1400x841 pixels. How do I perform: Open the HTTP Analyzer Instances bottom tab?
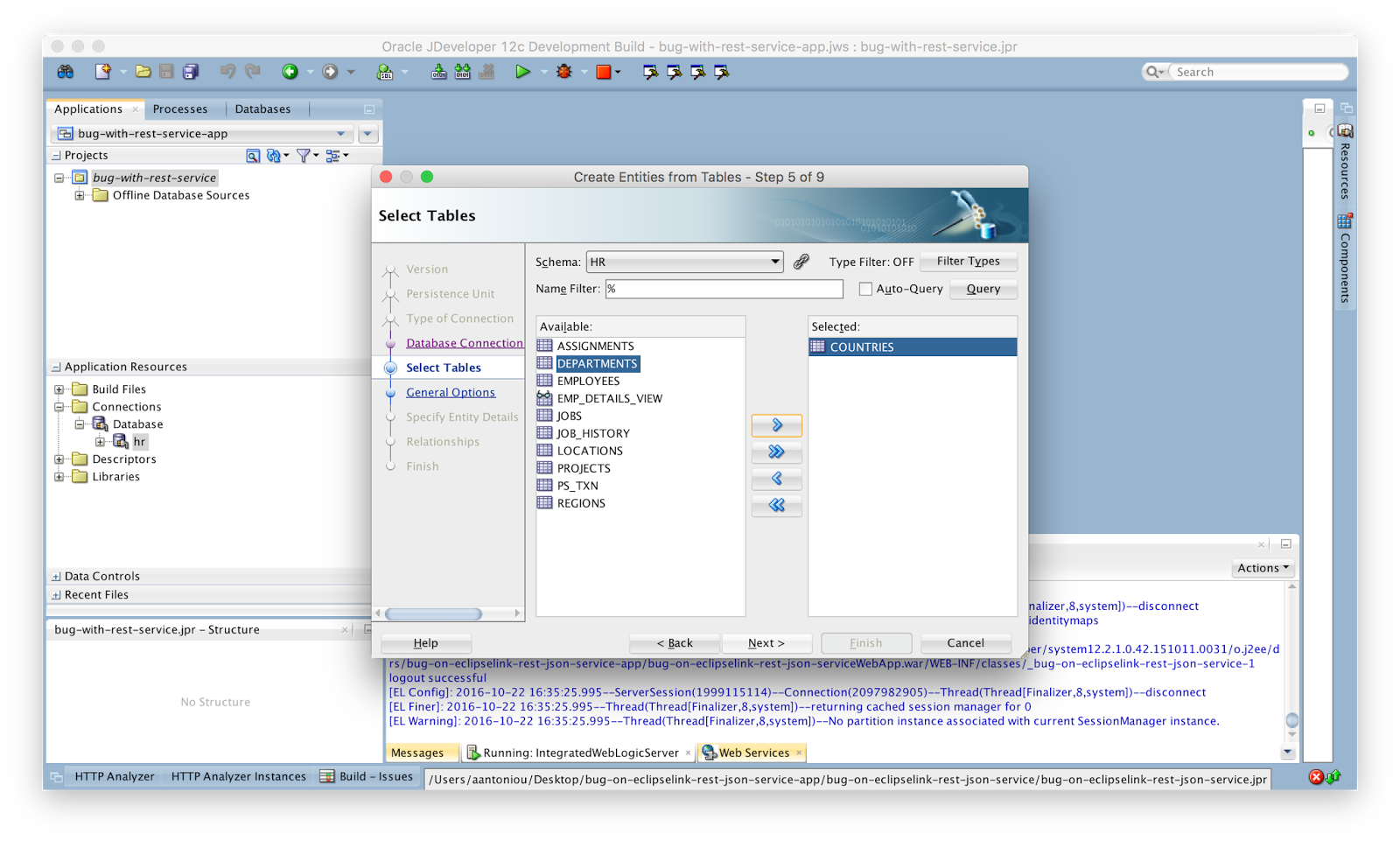point(239,776)
